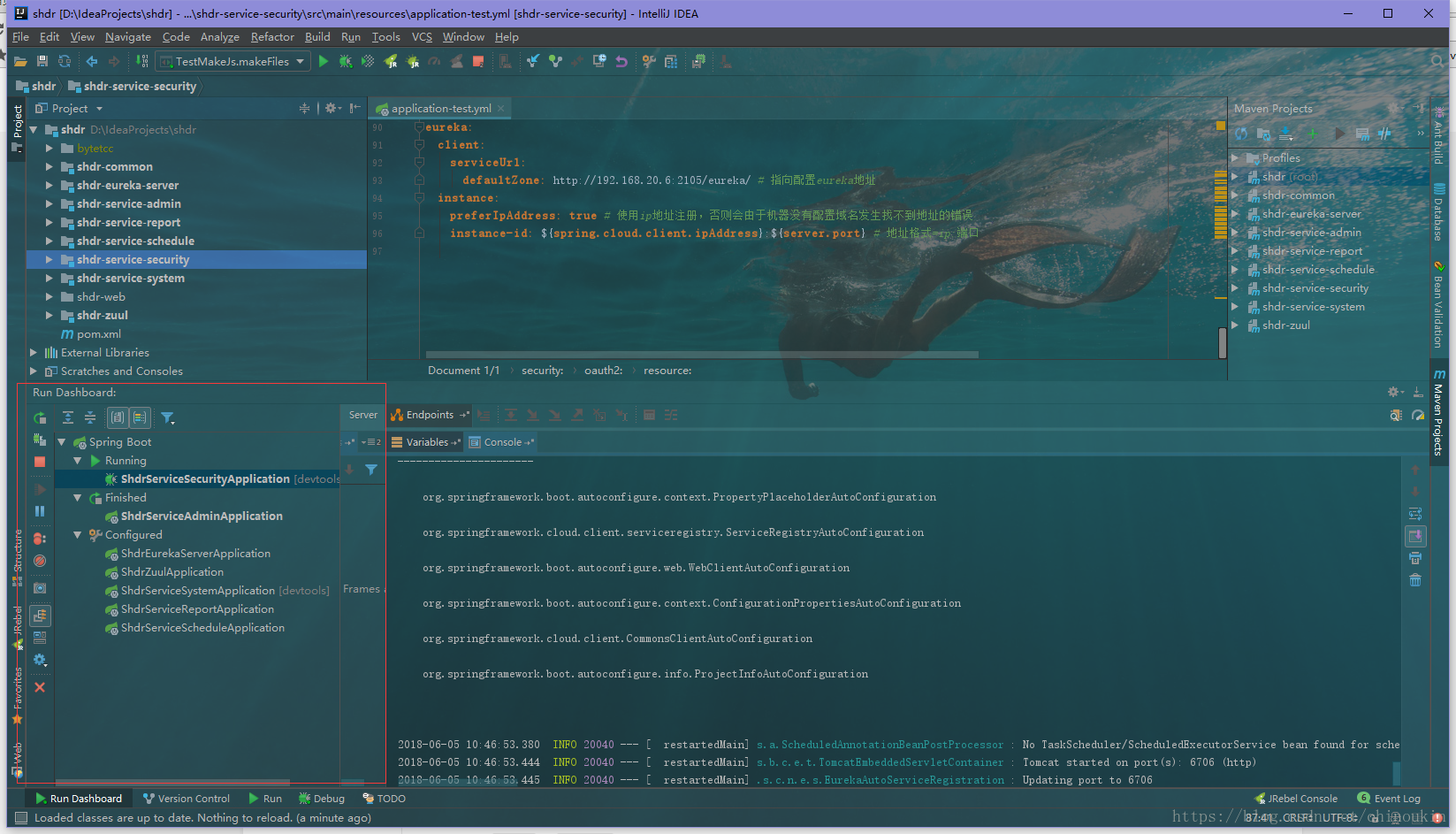Click the green Run button in the main toolbar
This screenshot has width=1456, height=834.
[x=324, y=61]
